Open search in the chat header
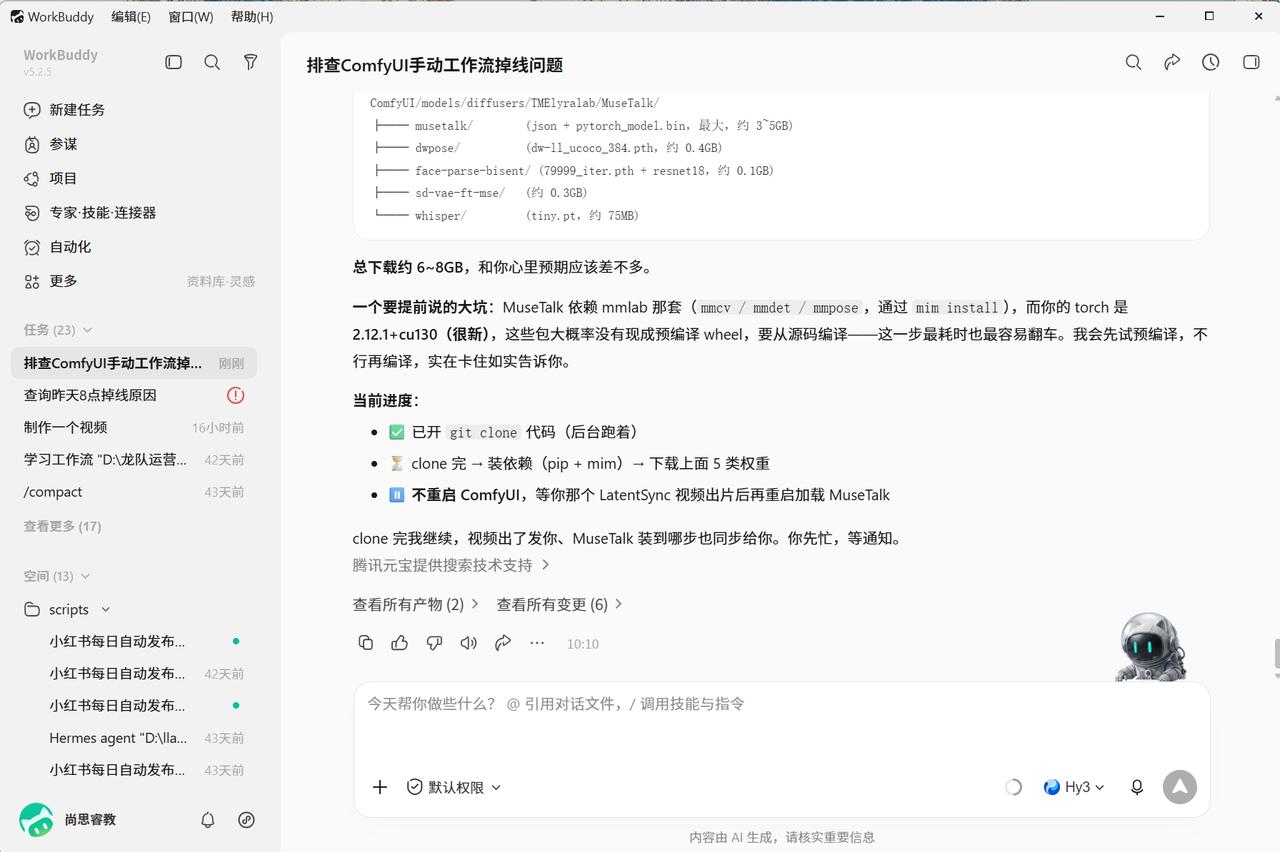Screen dimensions: 1280x852 tap(1133, 62)
